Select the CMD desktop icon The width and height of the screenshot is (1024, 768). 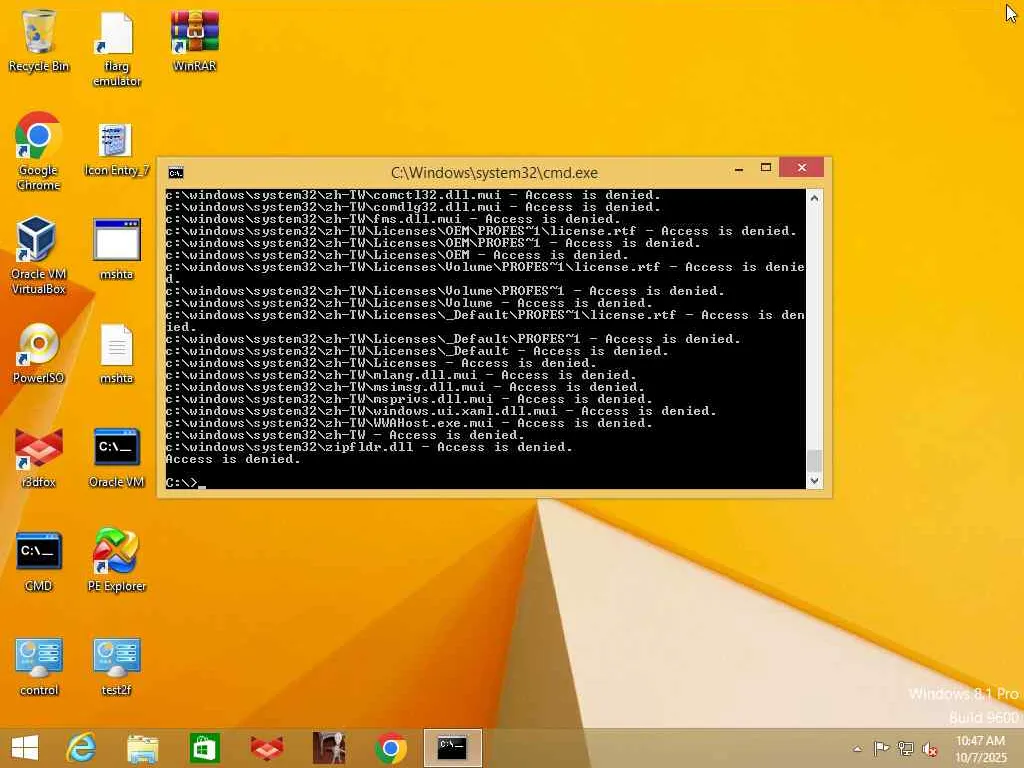coord(39,561)
